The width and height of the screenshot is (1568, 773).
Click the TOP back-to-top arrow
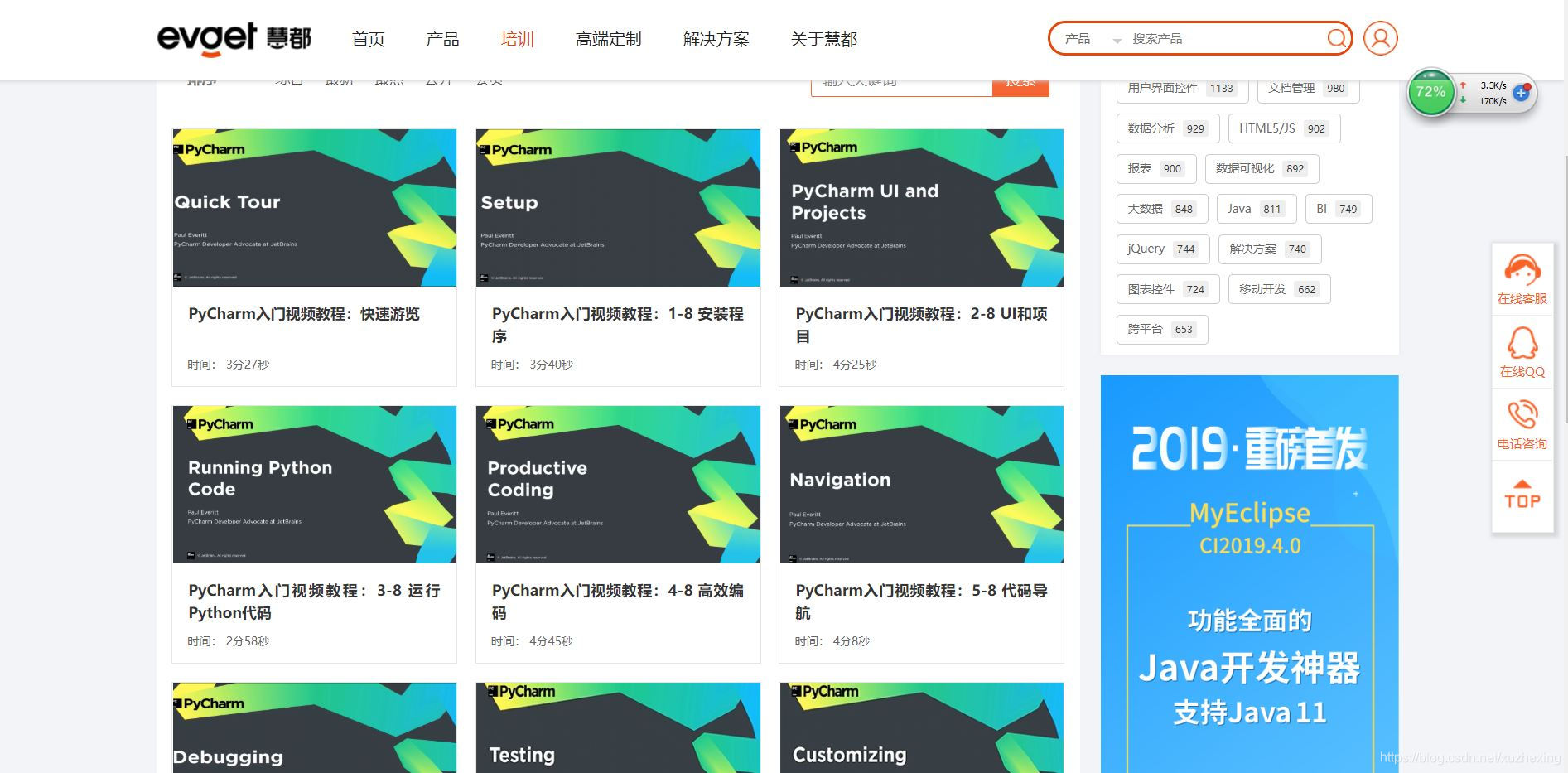[1522, 495]
